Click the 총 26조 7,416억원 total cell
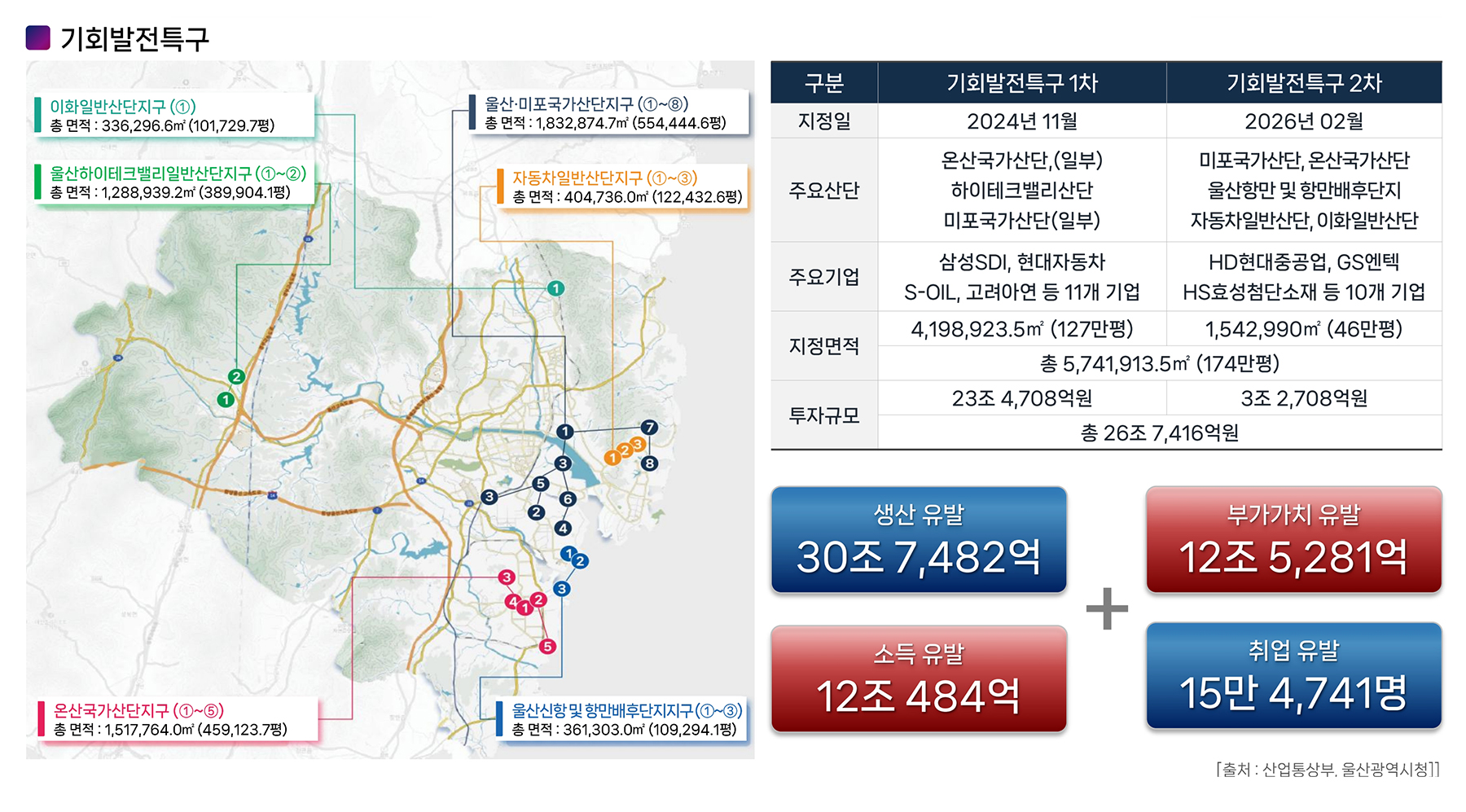 tap(1160, 432)
